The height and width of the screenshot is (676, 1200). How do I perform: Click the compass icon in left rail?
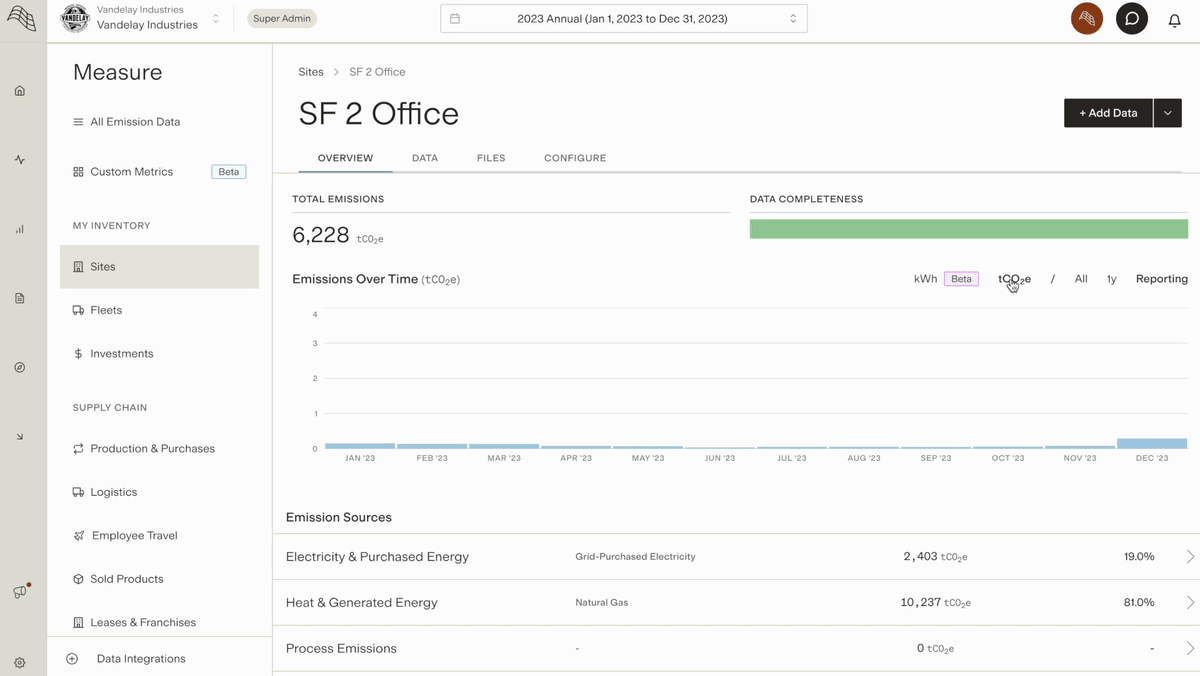coord(19,368)
